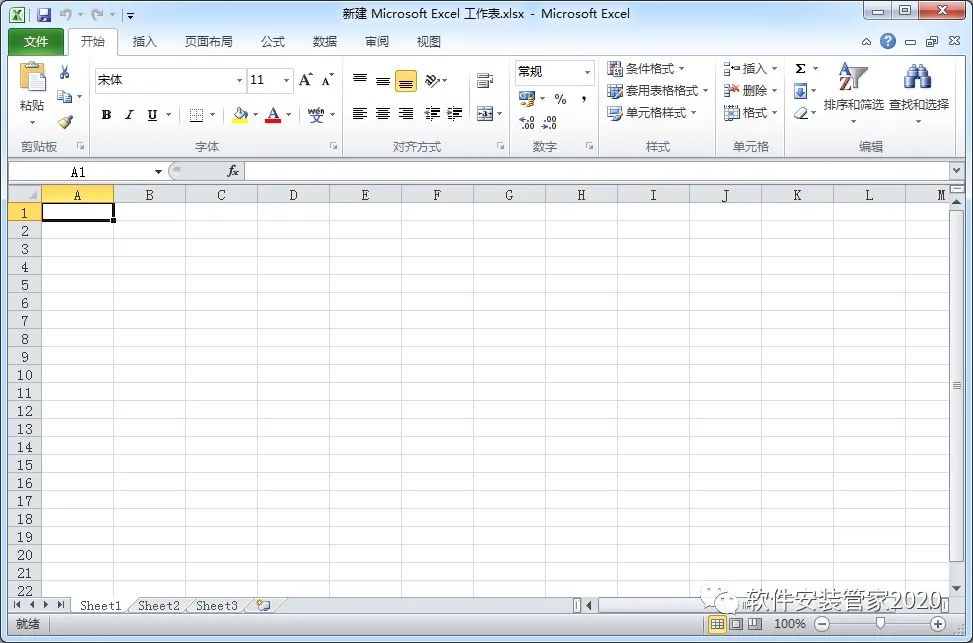Click the 条件格式 button
Image resolution: width=973 pixels, height=643 pixels.
point(646,68)
